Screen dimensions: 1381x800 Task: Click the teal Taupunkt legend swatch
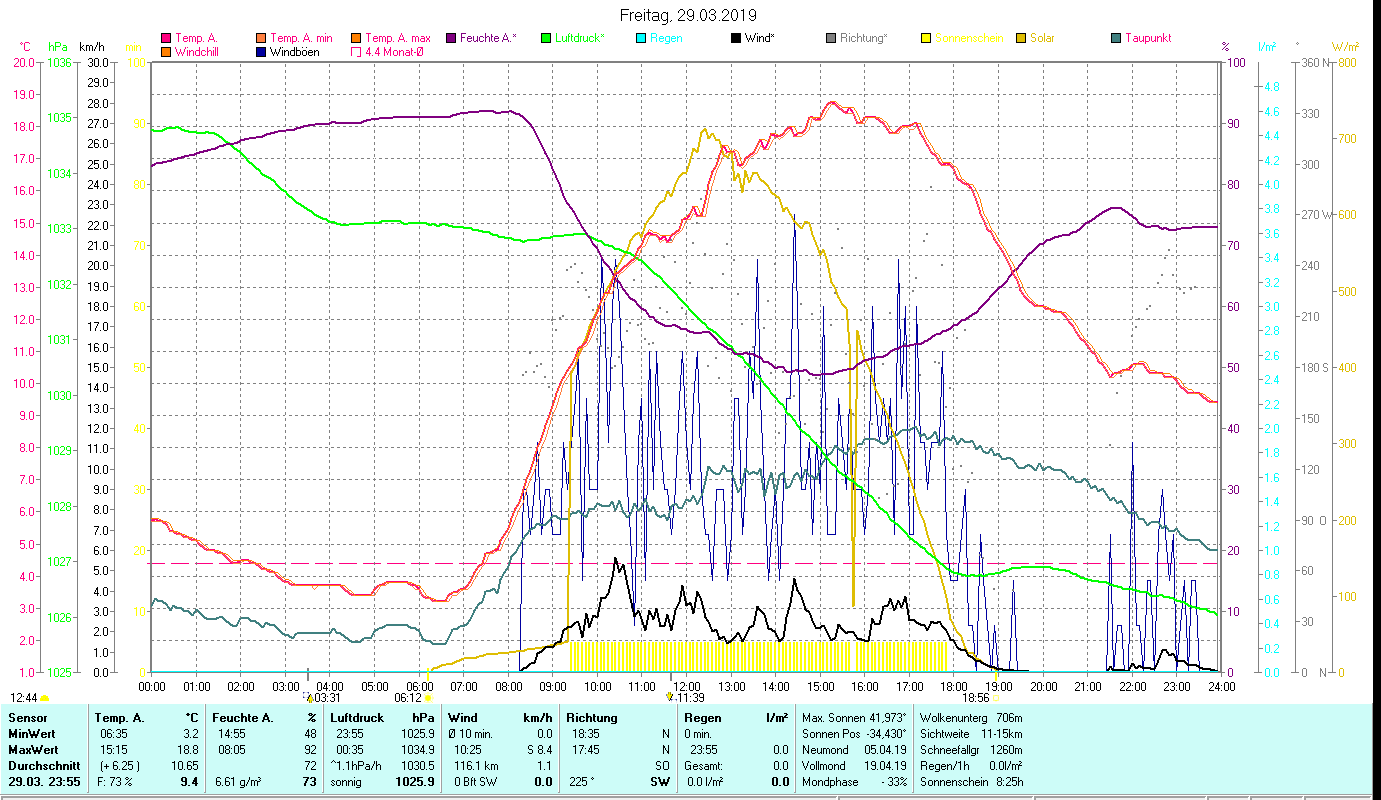[x=1115, y=38]
